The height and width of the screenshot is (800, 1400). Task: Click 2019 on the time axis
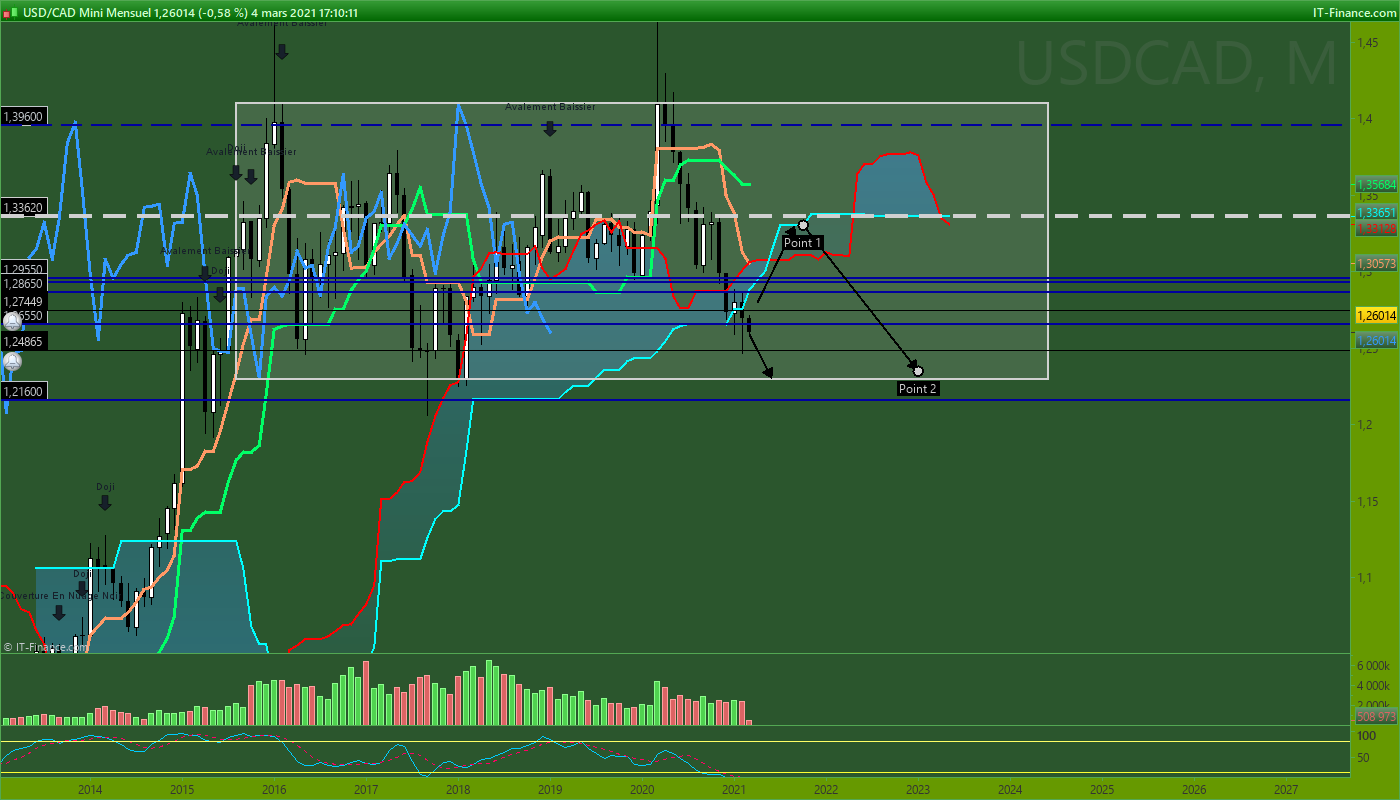[550, 790]
